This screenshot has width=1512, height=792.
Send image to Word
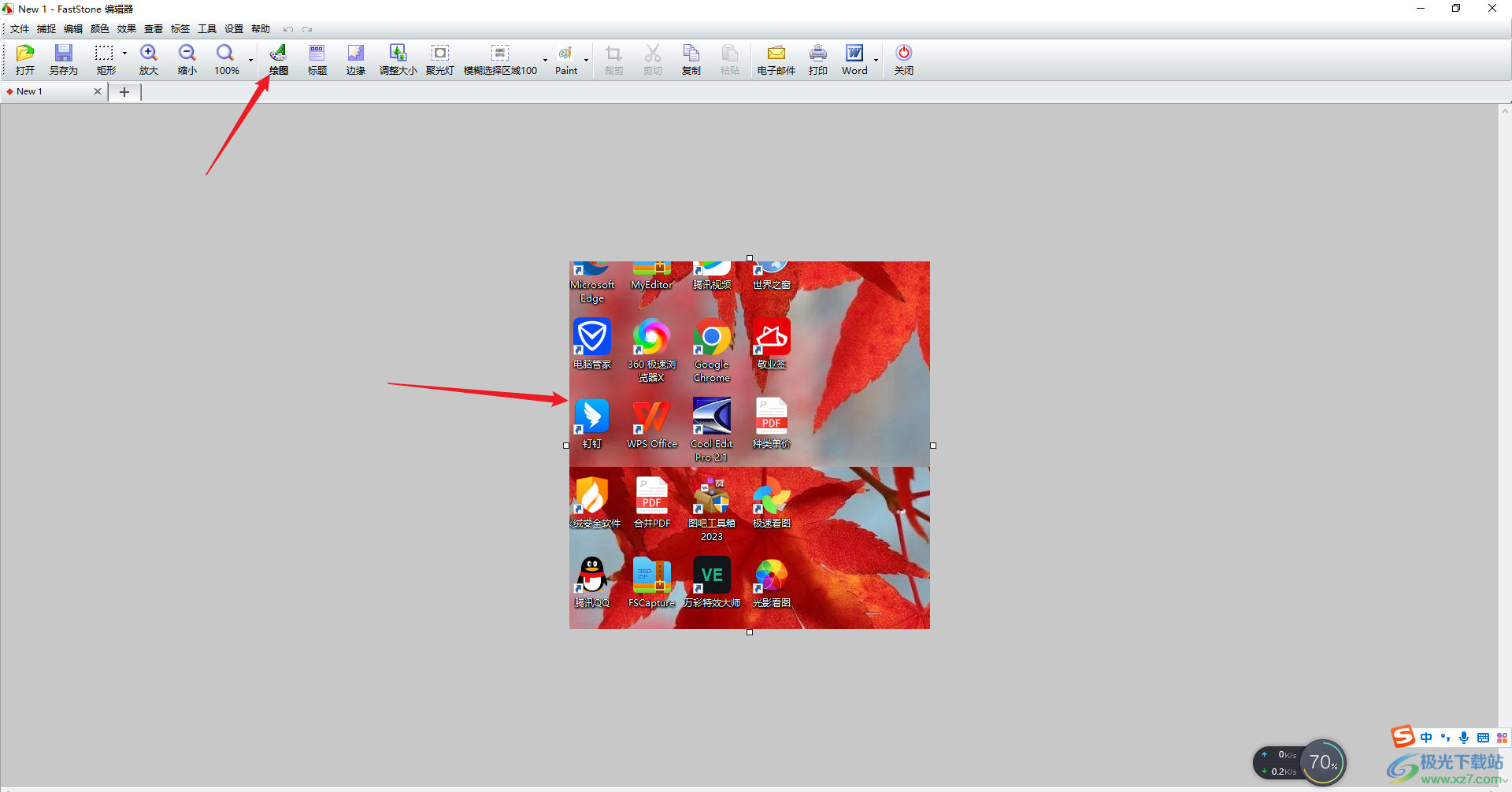coord(854,60)
